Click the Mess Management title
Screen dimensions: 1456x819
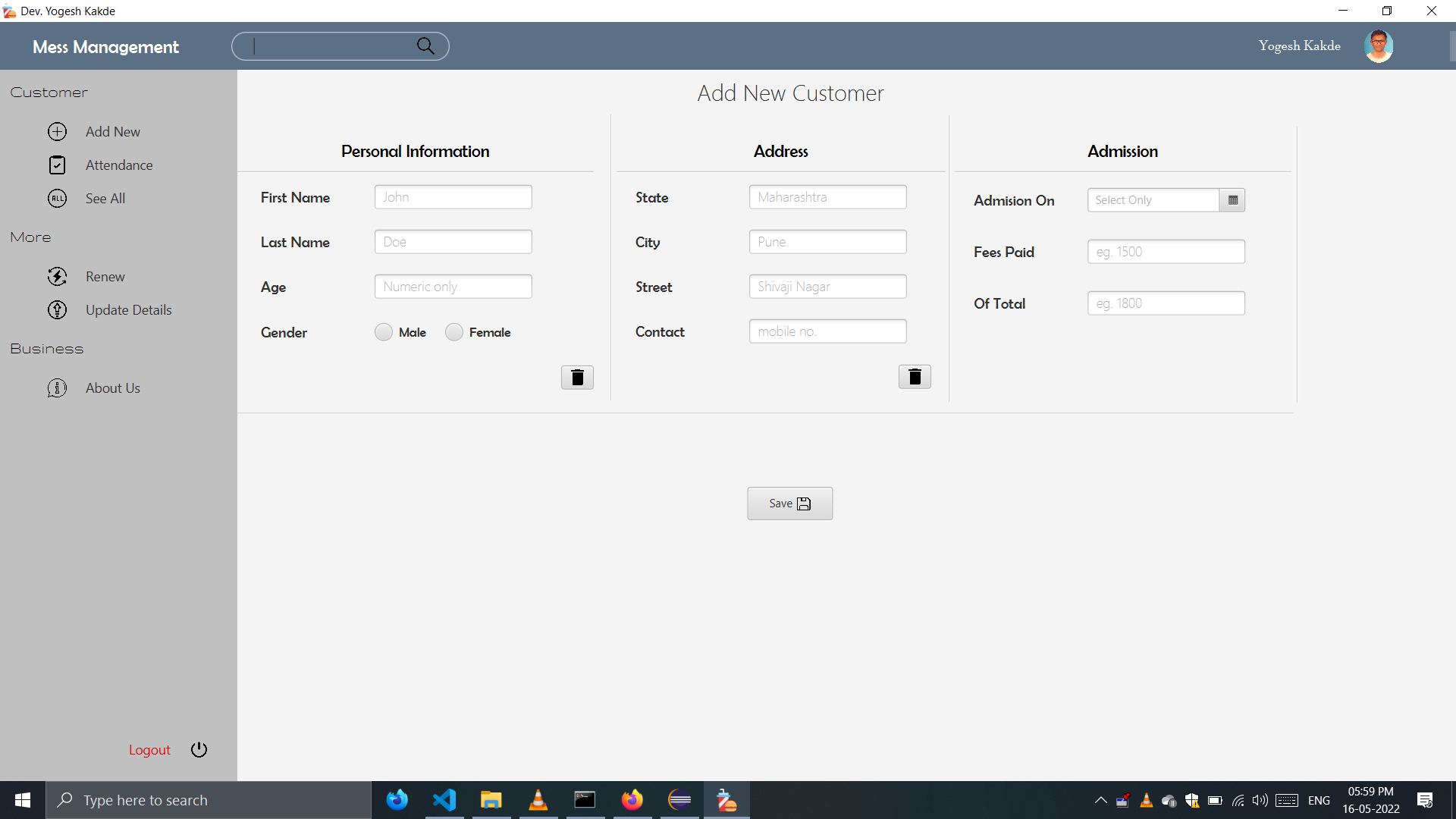pos(105,46)
